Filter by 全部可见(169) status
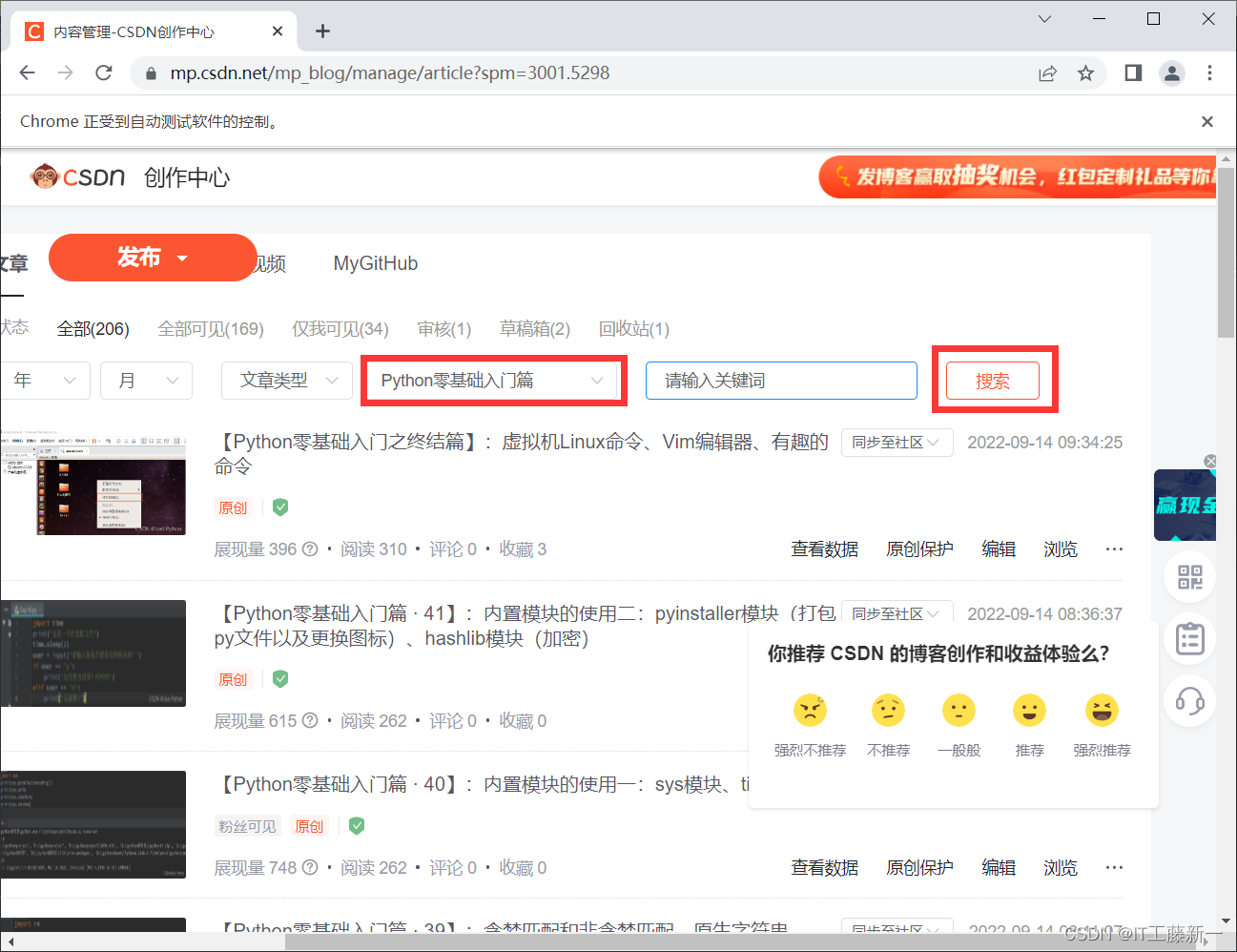 (211, 329)
